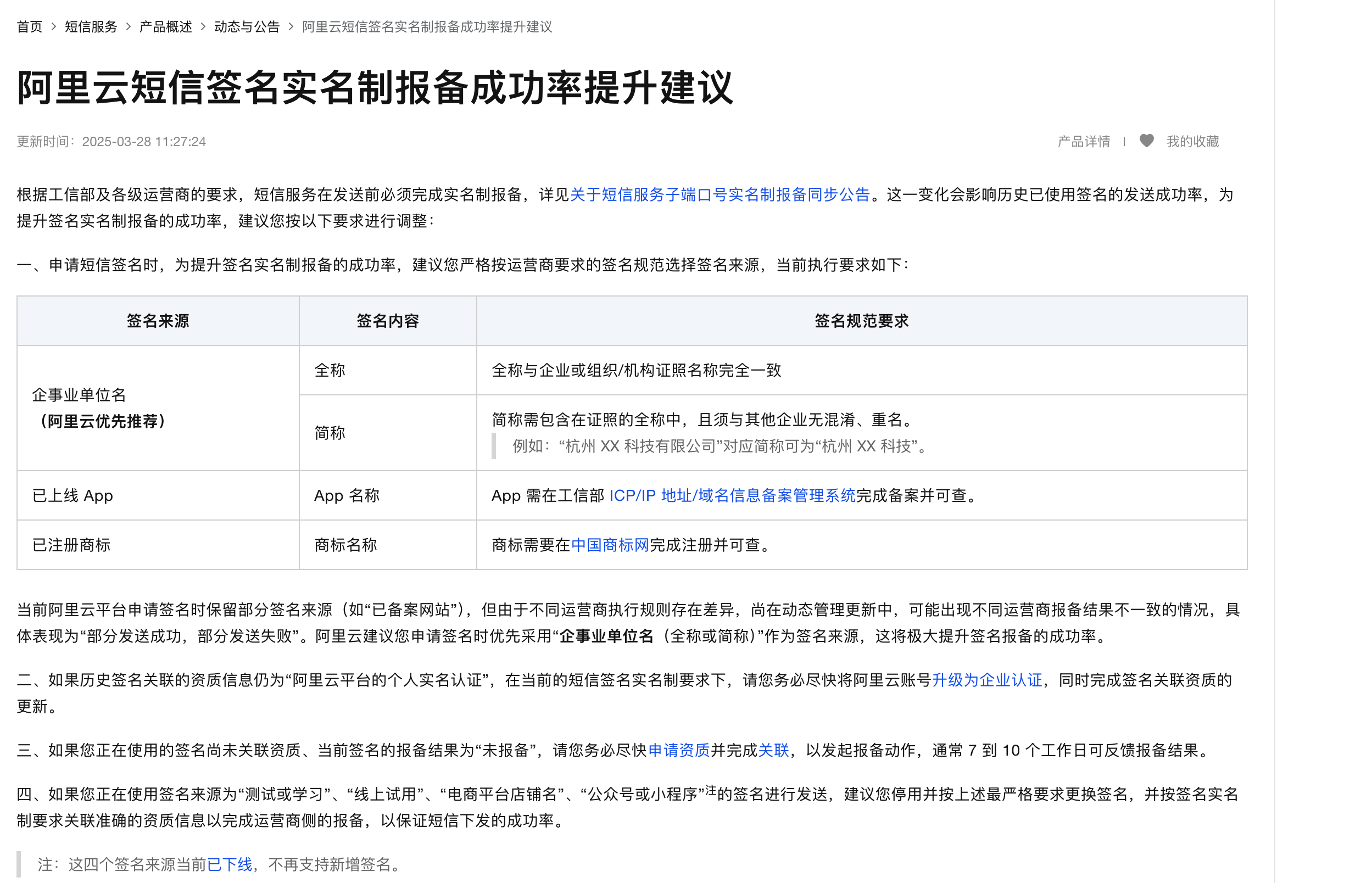Viewport: 1372px width, 883px height.
Task: Click the 签名规范要求 table header
Action: 861,321
